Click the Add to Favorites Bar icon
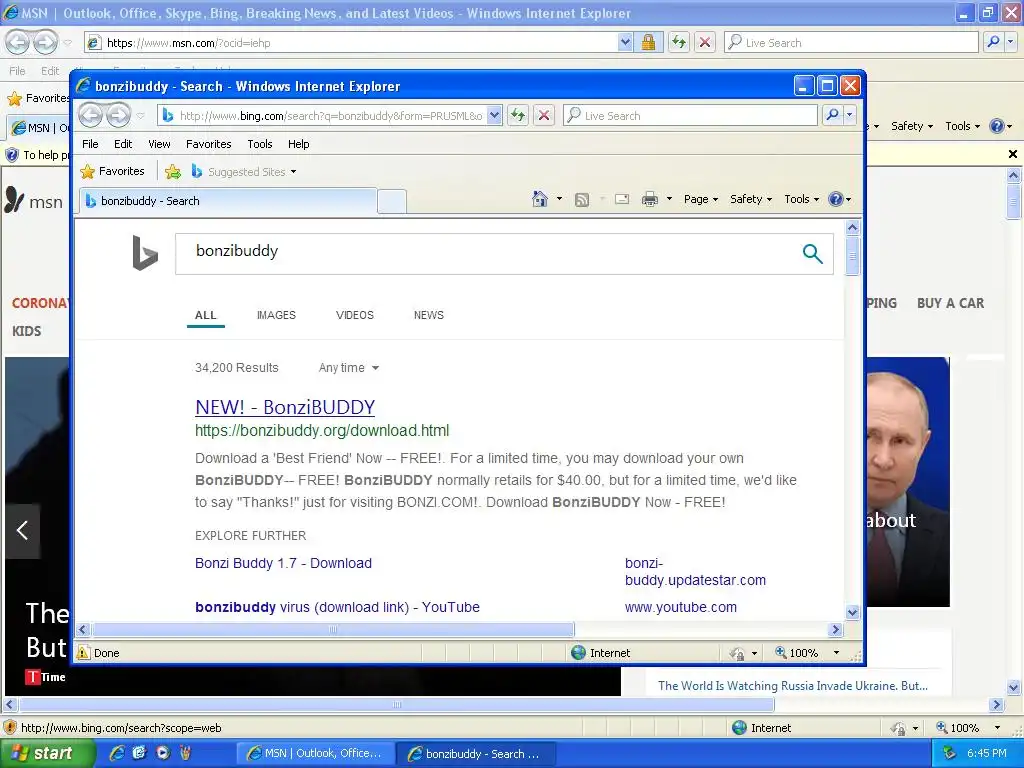Image resolution: width=1024 pixels, height=768 pixels. (173, 172)
